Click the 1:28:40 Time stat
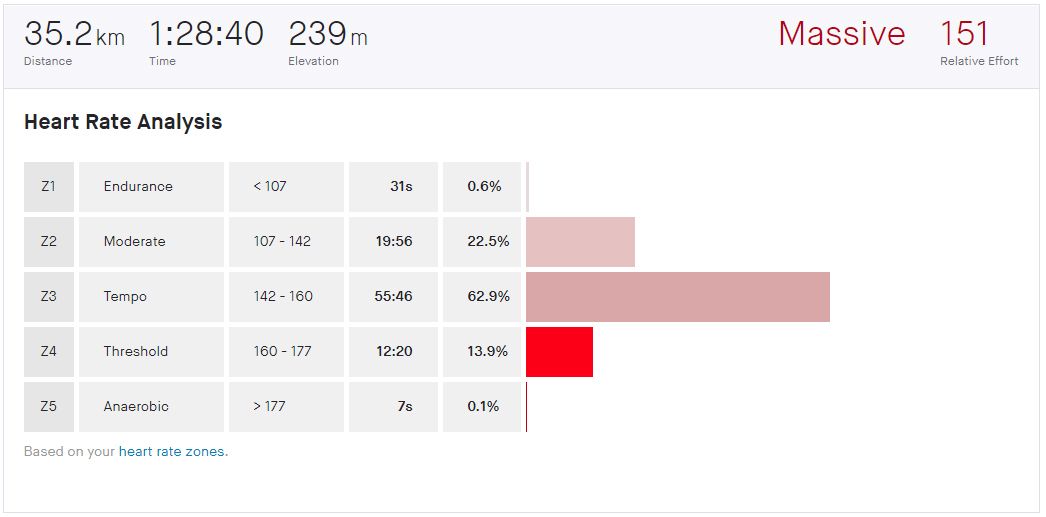 coord(206,34)
